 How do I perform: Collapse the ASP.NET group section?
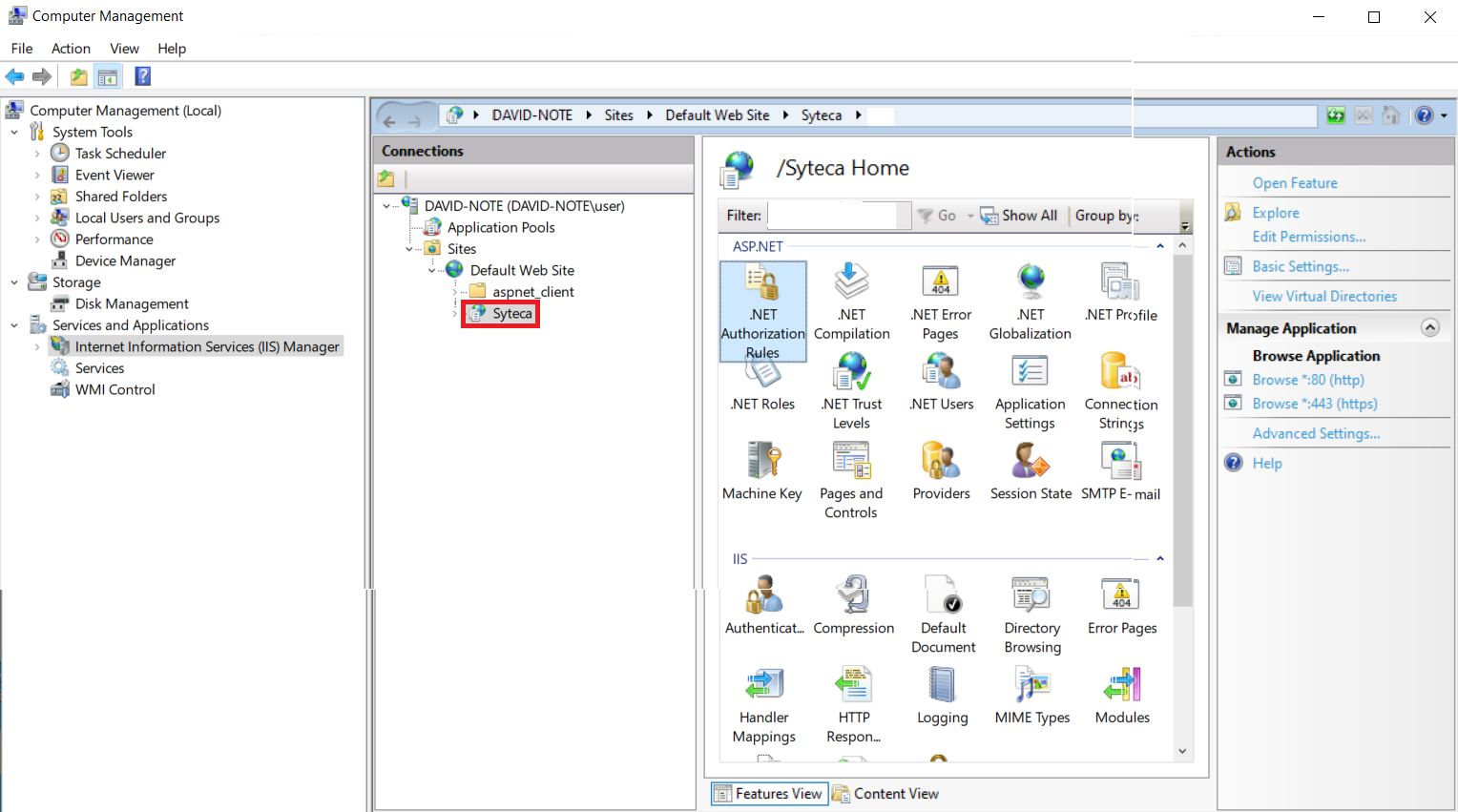(1160, 246)
